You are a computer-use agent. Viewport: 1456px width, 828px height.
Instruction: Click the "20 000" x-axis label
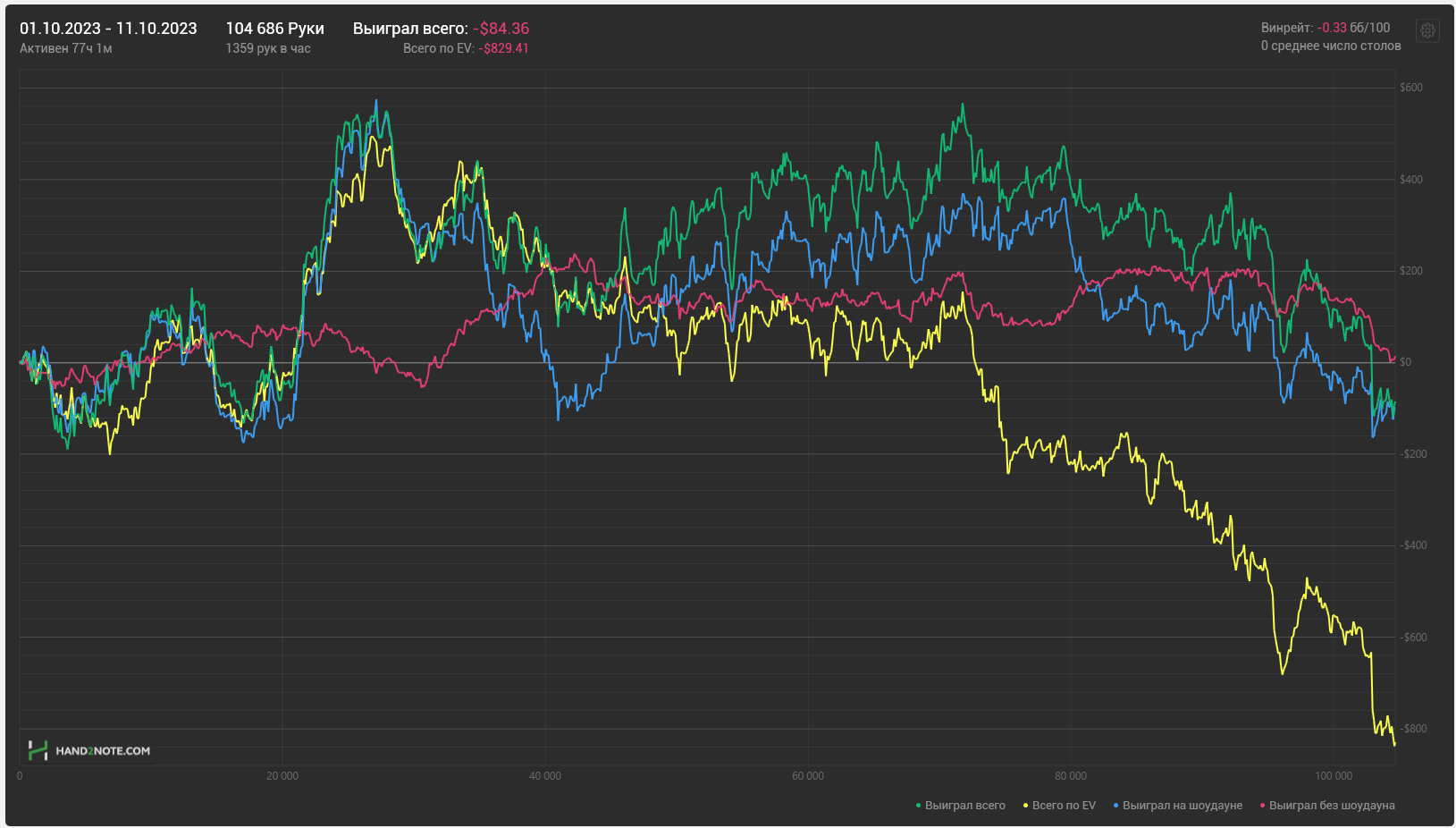tap(282, 776)
